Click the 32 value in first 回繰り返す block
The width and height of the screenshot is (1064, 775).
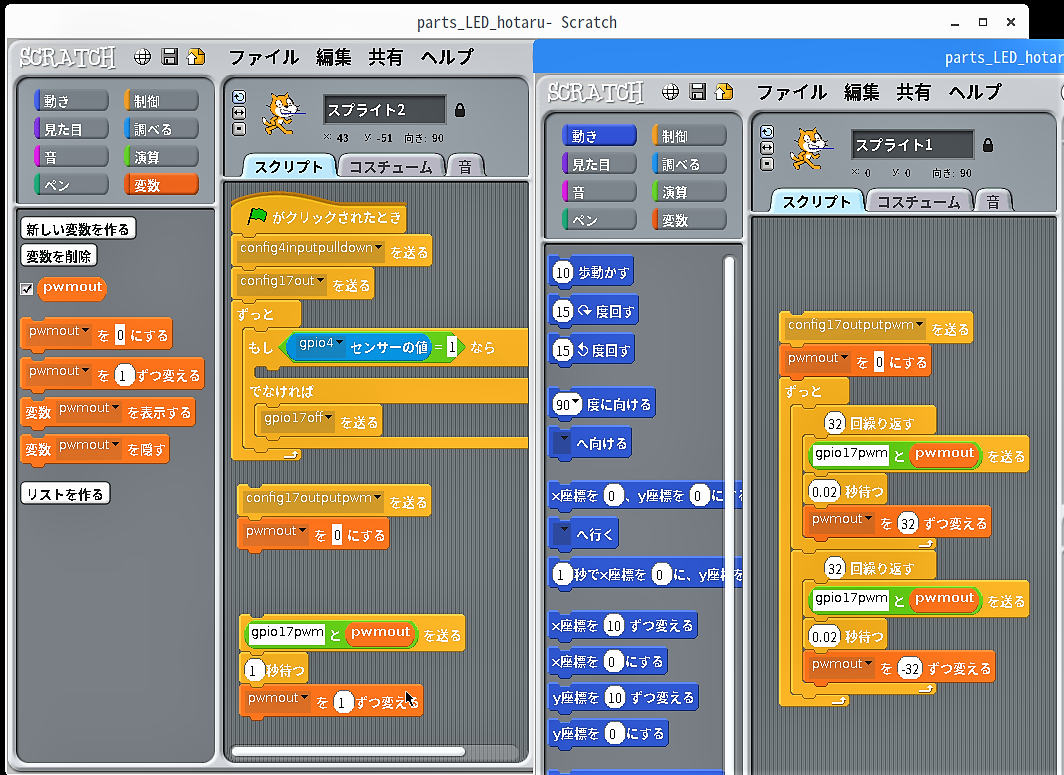(x=835, y=424)
